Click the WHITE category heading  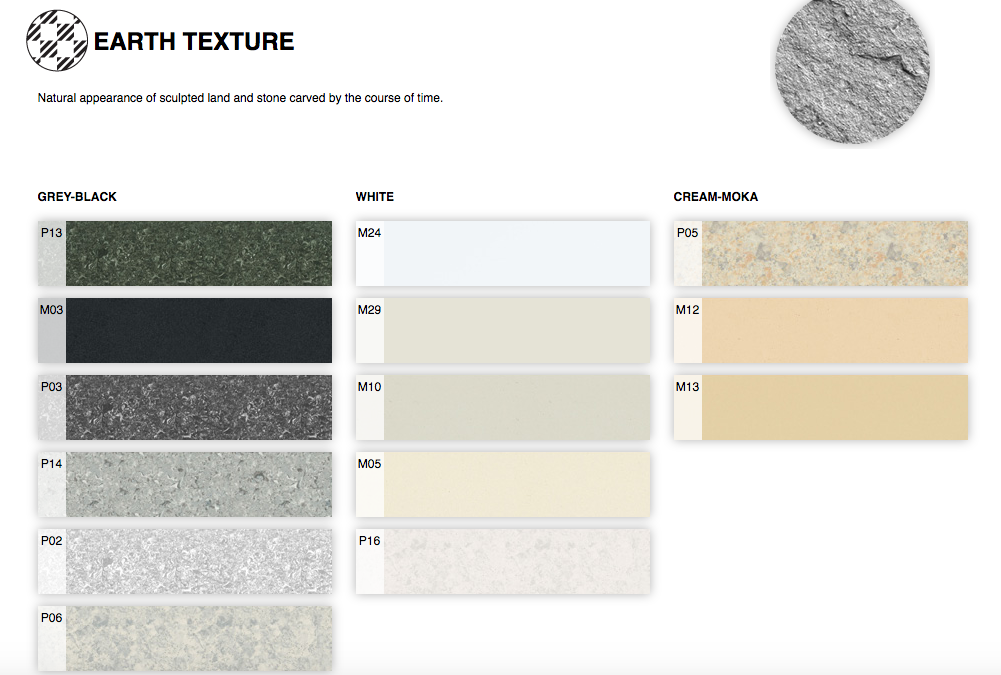pyautogui.click(x=375, y=197)
